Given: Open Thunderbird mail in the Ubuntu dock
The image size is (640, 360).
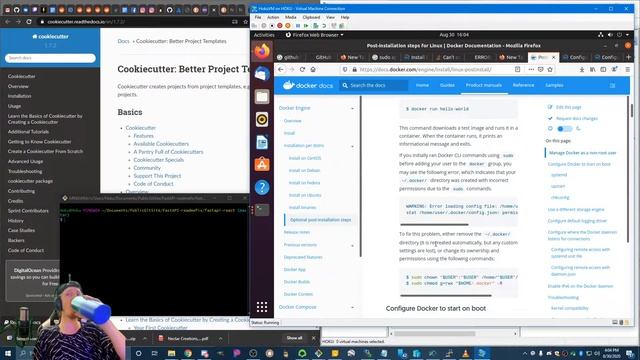Looking at the screenshot, I should (x=262, y=74).
